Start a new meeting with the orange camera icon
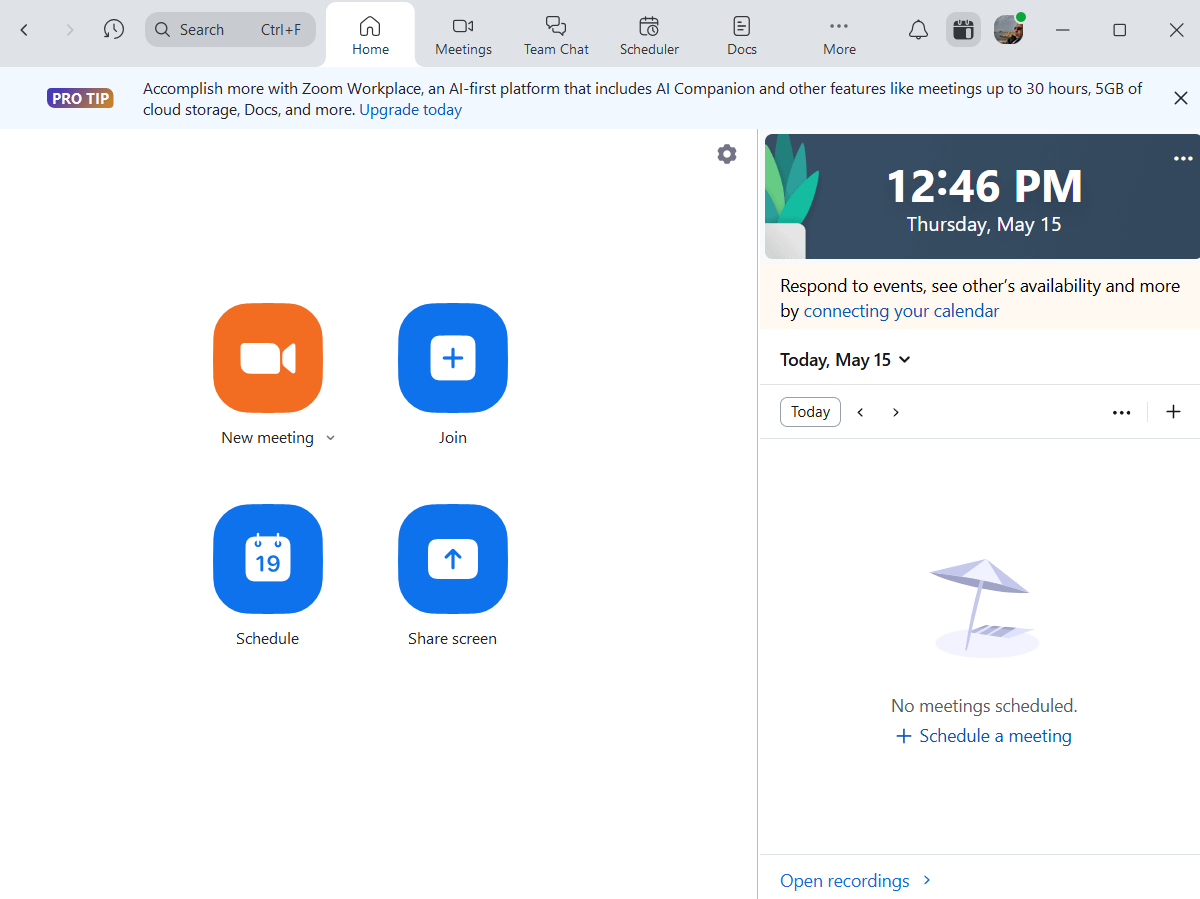Screen dimensions: 1200x899 (268, 358)
